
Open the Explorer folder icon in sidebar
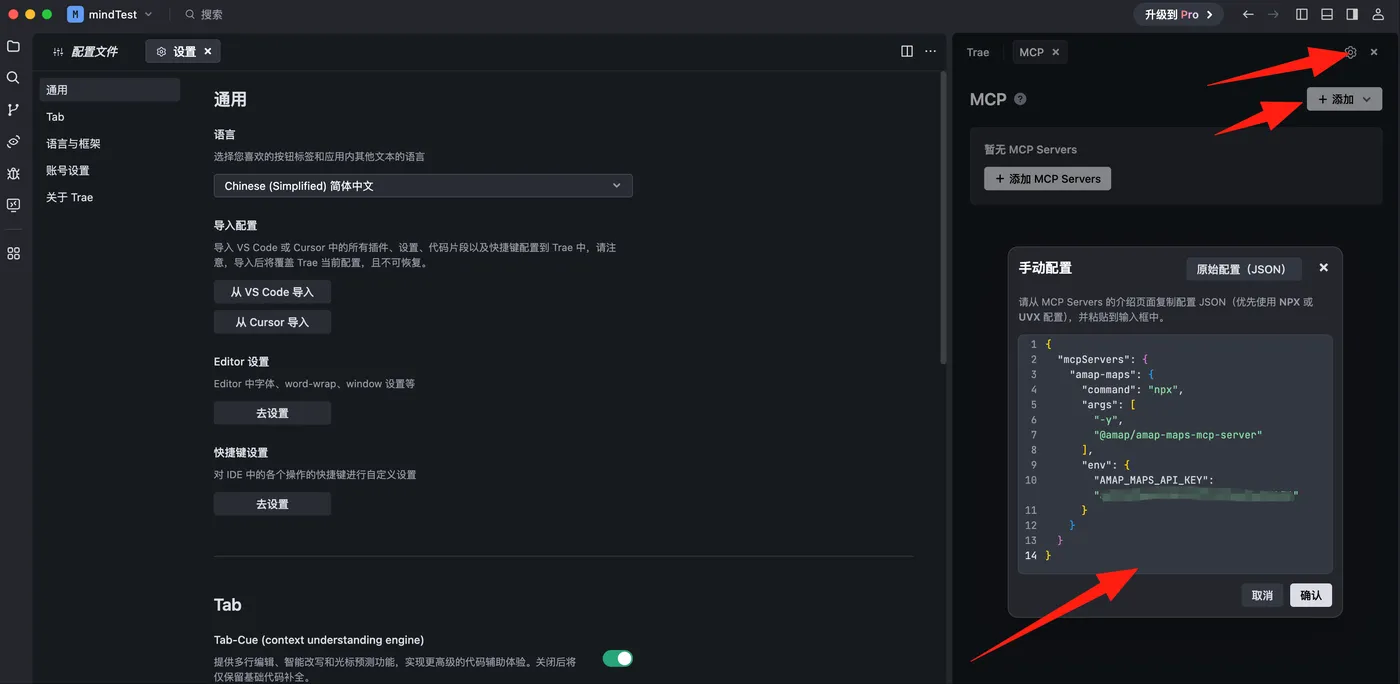point(13,46)
